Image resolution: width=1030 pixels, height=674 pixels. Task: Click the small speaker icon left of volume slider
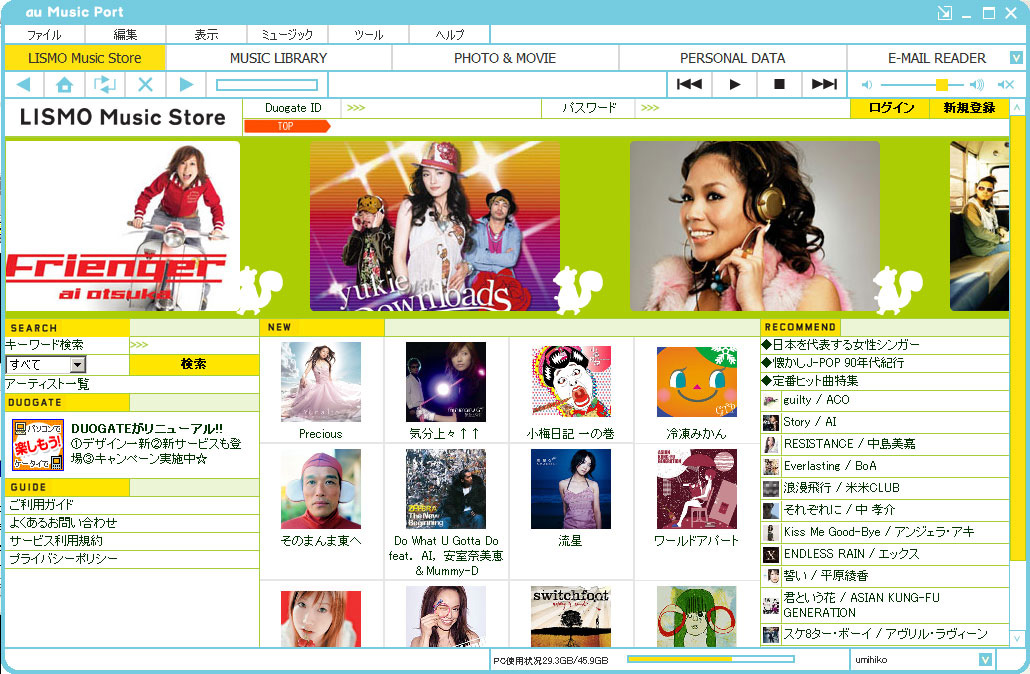[866, 84]
